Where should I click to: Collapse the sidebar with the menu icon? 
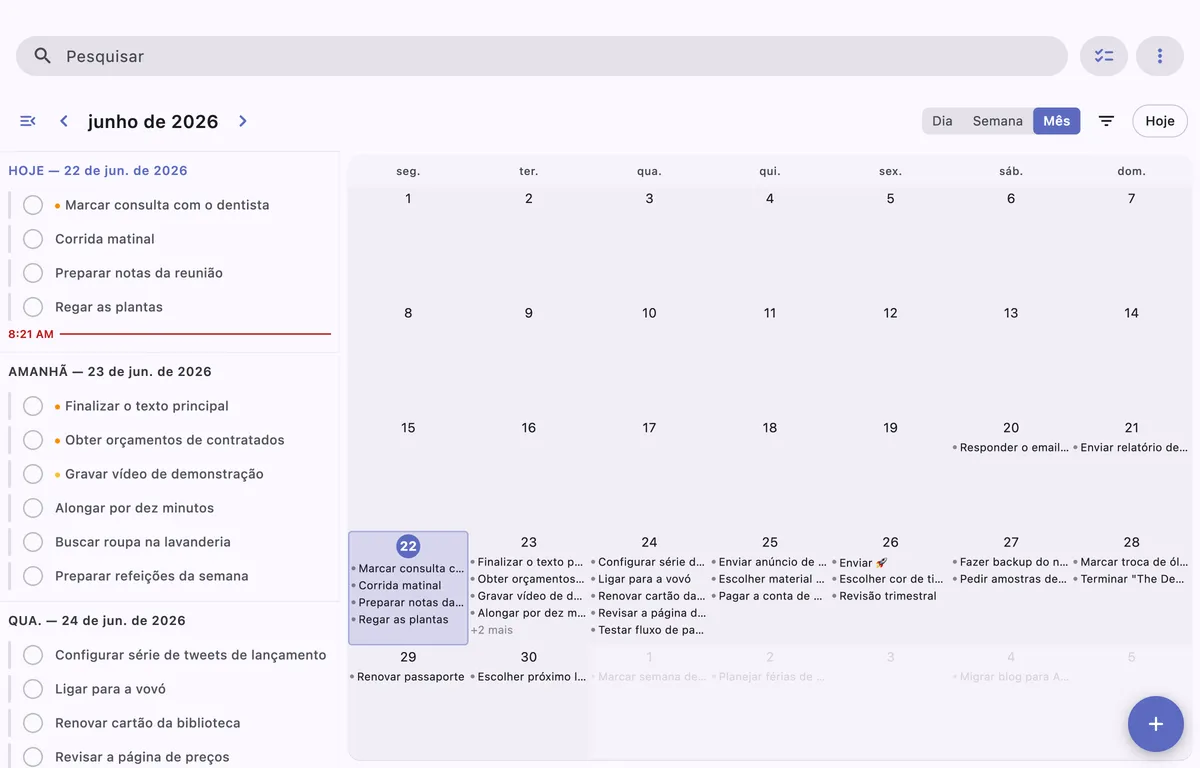pyautogui.click(x=28, y=121)
